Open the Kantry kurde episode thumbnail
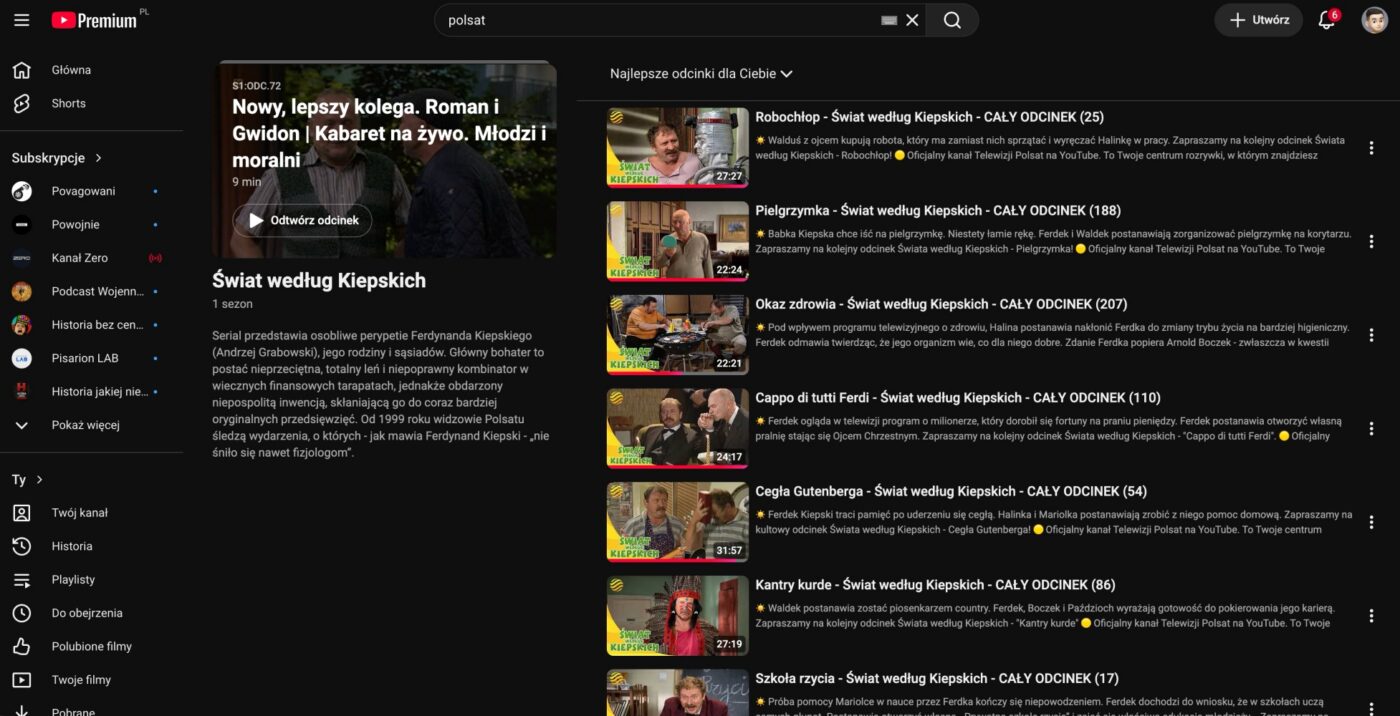This screenshot has width=1400, height=716. click(x=677, y=615)
